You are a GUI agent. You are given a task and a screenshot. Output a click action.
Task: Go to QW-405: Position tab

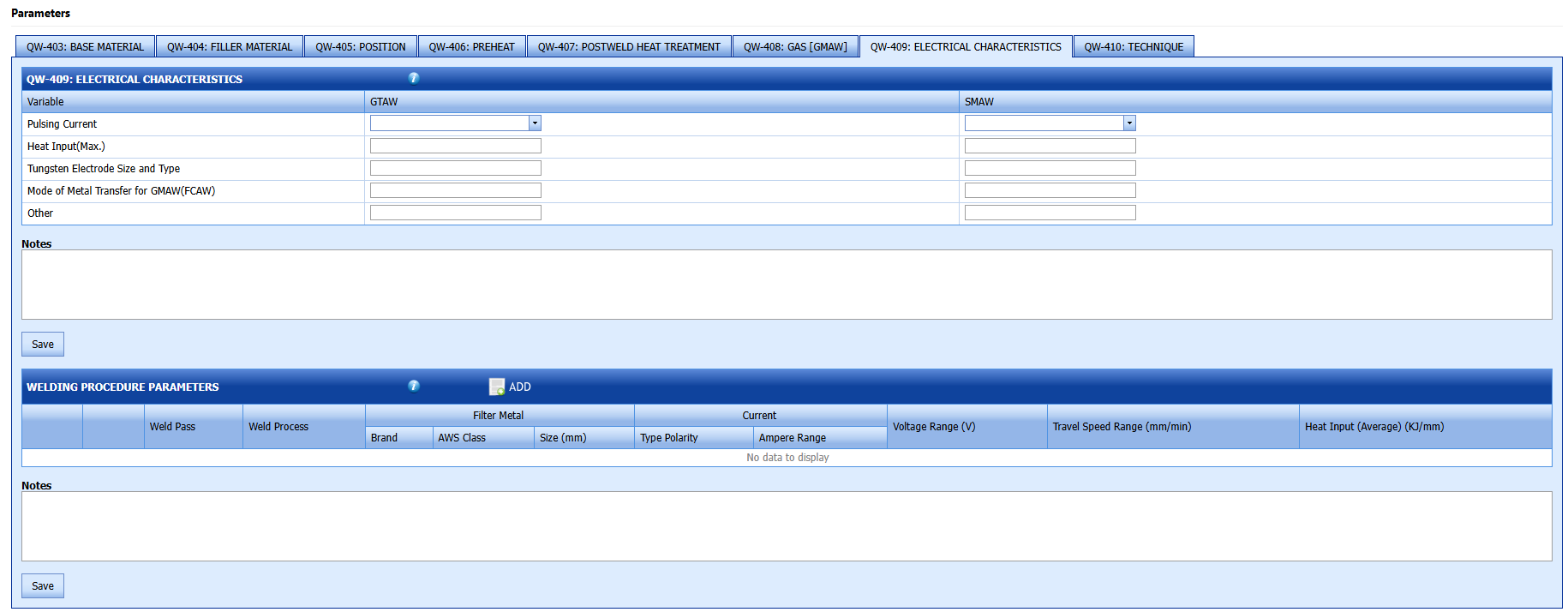click(x=361, y=47)
